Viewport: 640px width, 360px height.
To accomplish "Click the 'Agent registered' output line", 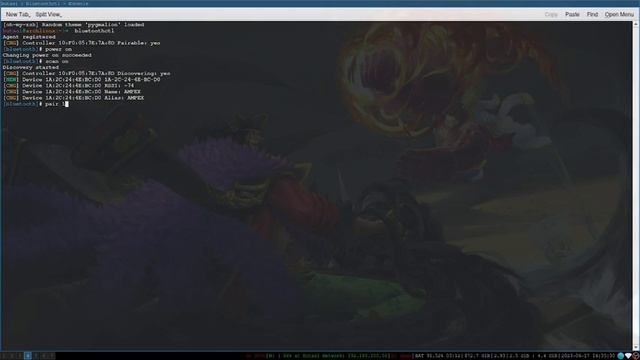I will point(29,37).
